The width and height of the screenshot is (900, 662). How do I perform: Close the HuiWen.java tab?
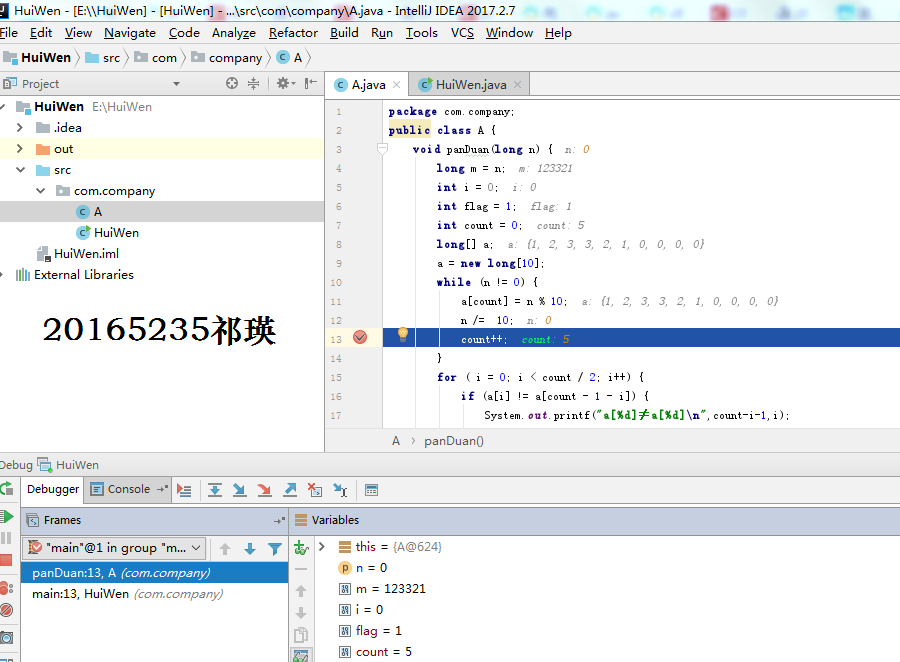pos(518,85)
